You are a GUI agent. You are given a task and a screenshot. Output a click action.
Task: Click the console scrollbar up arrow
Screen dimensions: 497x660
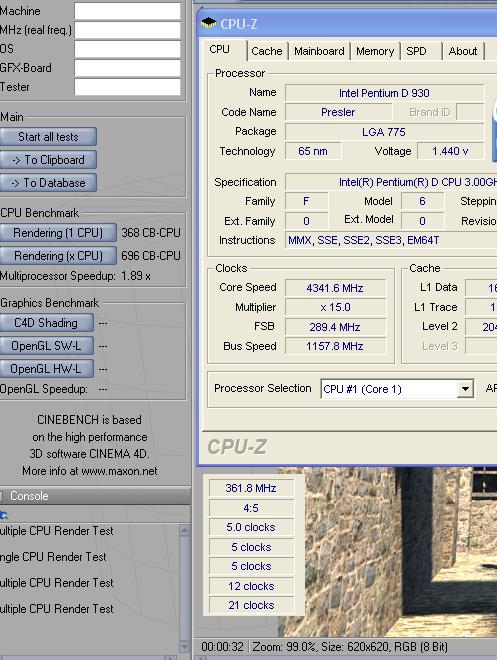point(184,530)
